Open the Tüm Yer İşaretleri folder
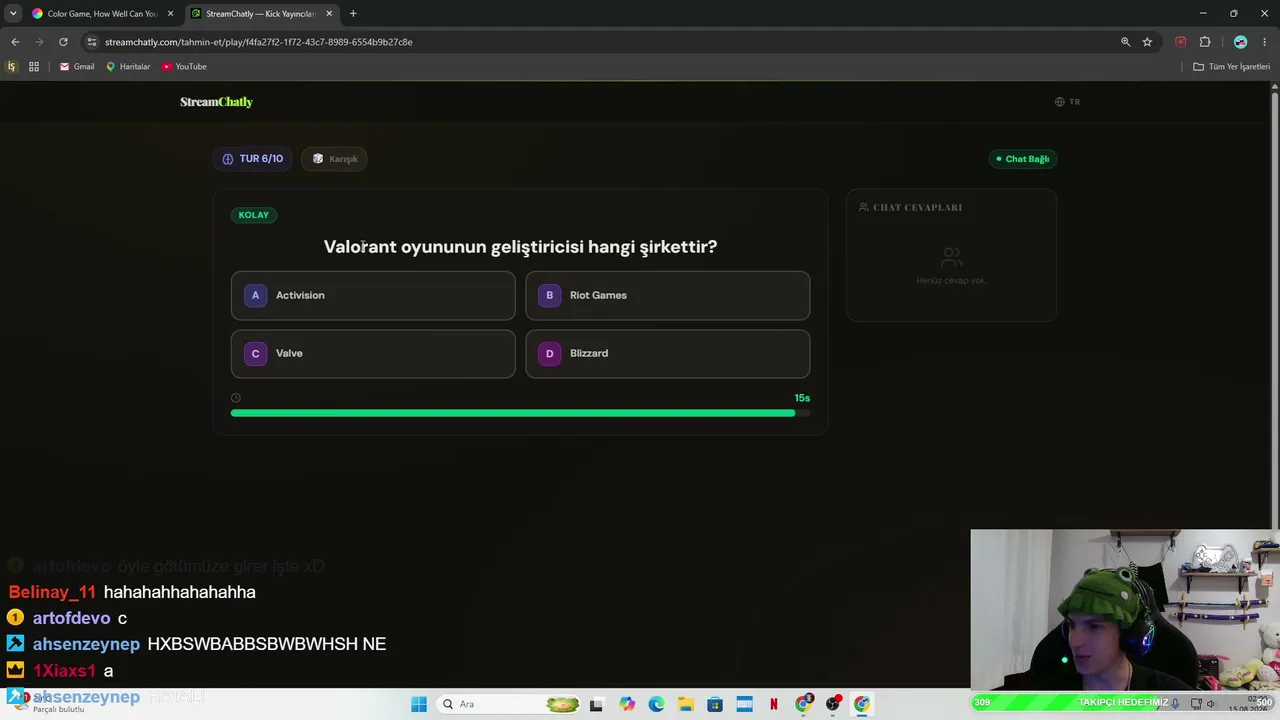The image size is (1280, 720). pyautogui.click(x=1232, y=67)
